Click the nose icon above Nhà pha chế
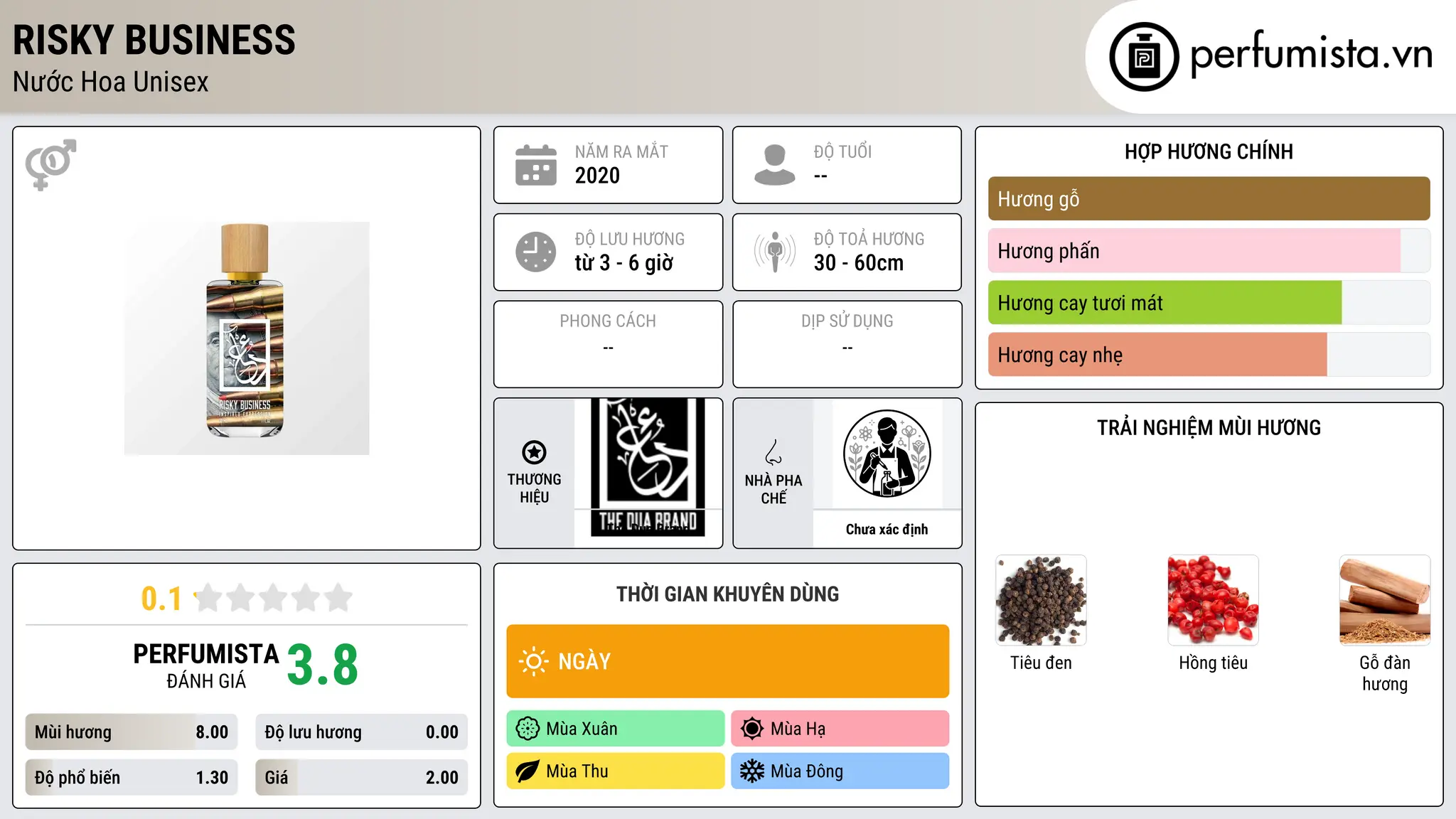 [x=773, y=452]
